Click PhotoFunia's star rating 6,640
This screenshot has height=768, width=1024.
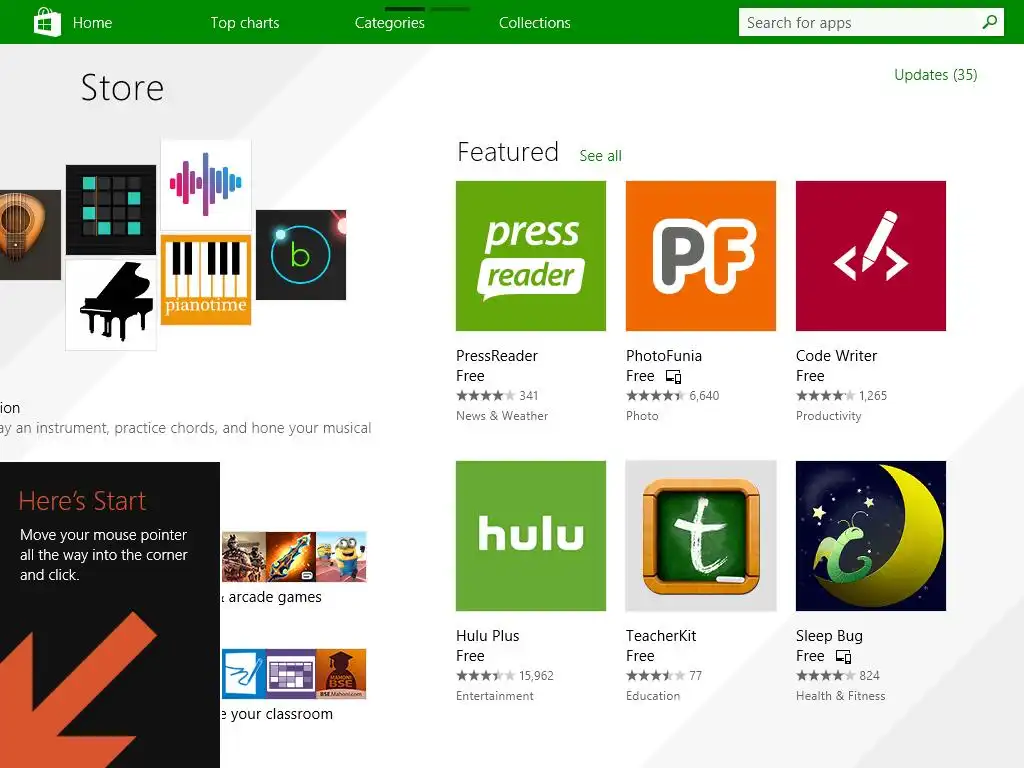click(x=673, y=396)
